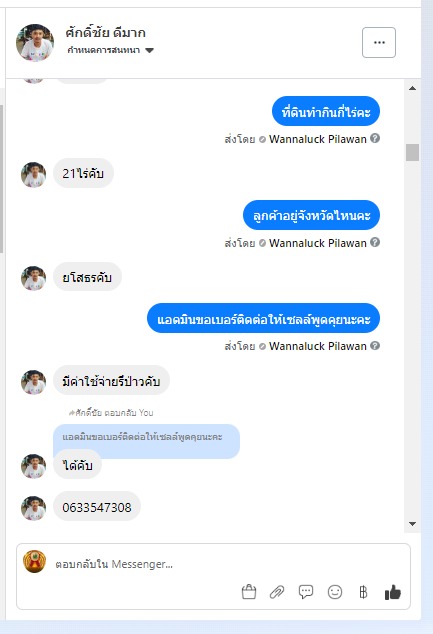Viewport: 433px width, 634px height.
Task: Click the baht payment icon
Action: point(363,592)
